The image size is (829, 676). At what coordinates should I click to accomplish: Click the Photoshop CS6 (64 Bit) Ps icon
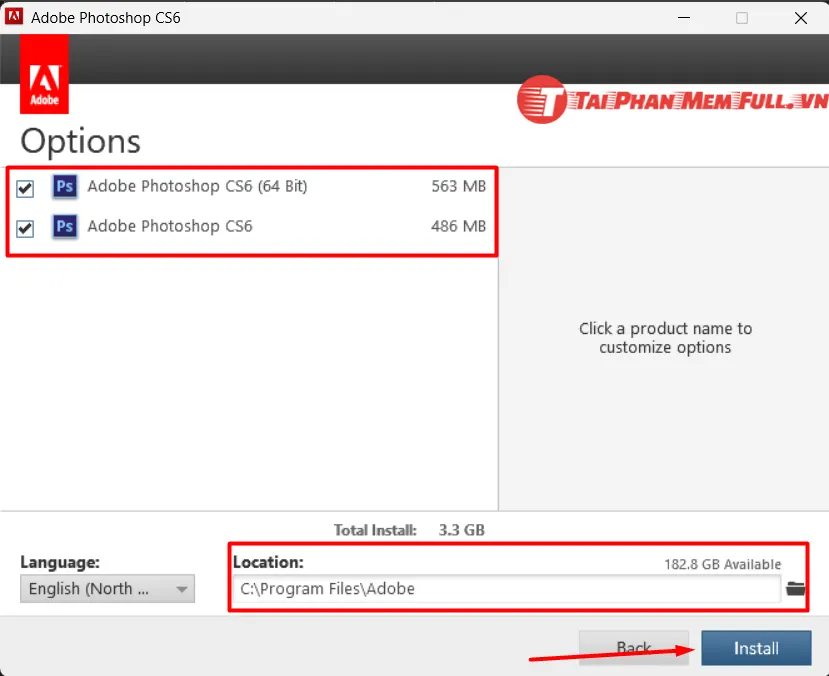click(64, 186)
